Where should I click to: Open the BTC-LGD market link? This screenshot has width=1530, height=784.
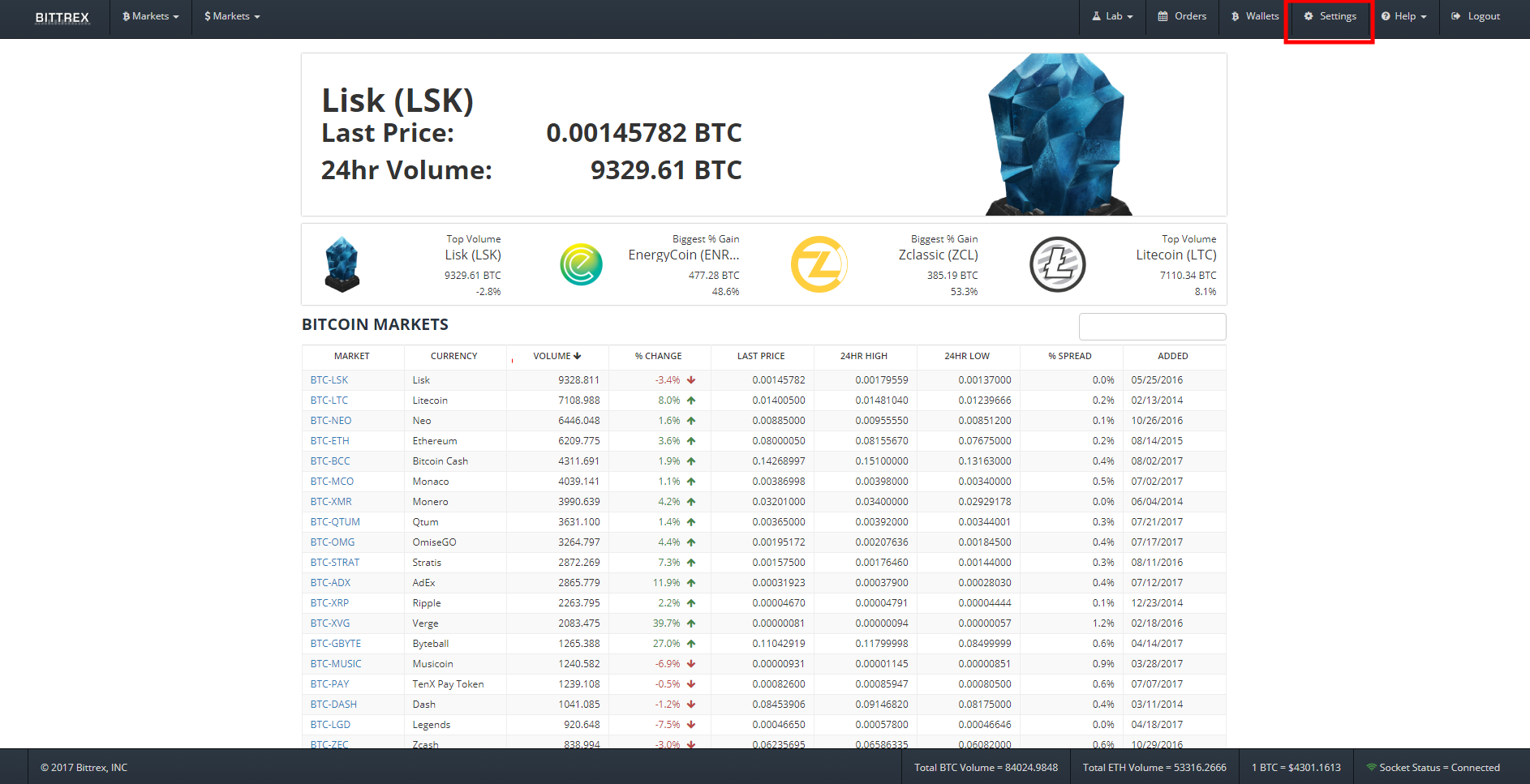click(330, 725)
